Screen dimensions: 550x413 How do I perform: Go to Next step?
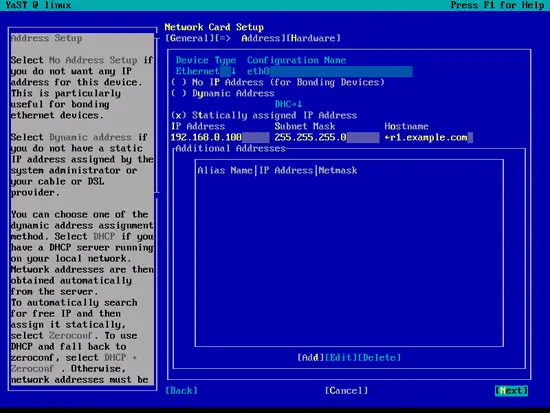(x=511, y=391)
